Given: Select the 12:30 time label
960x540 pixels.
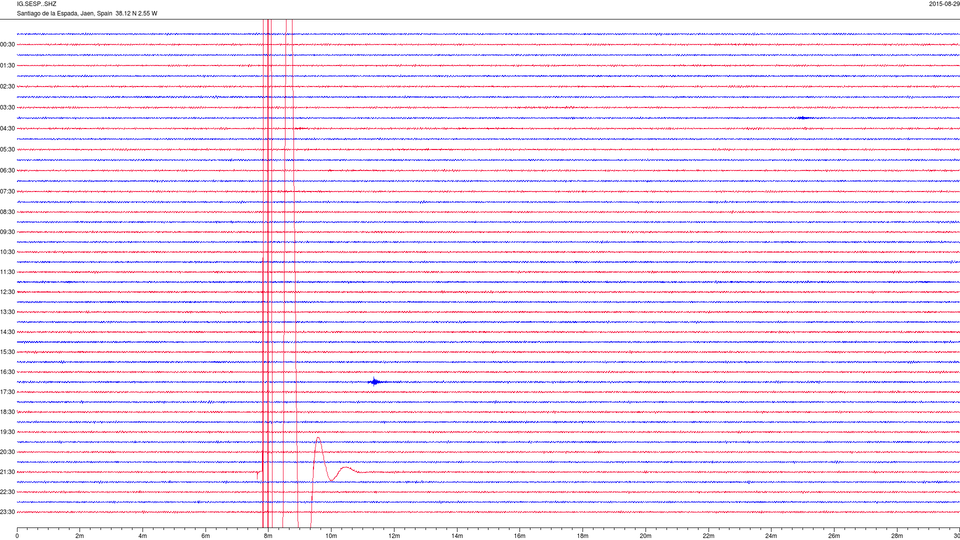Looking at the screenshot, I should [7, 292].
